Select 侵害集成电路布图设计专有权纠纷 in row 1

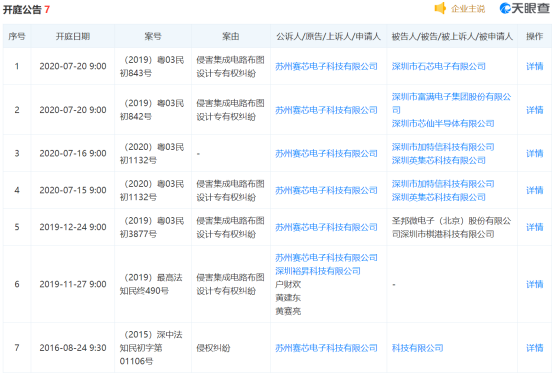(x=230, y=66)
